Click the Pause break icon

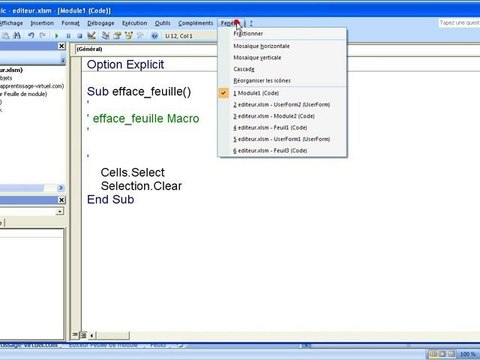pyautogui.click(x=68, y=36)
